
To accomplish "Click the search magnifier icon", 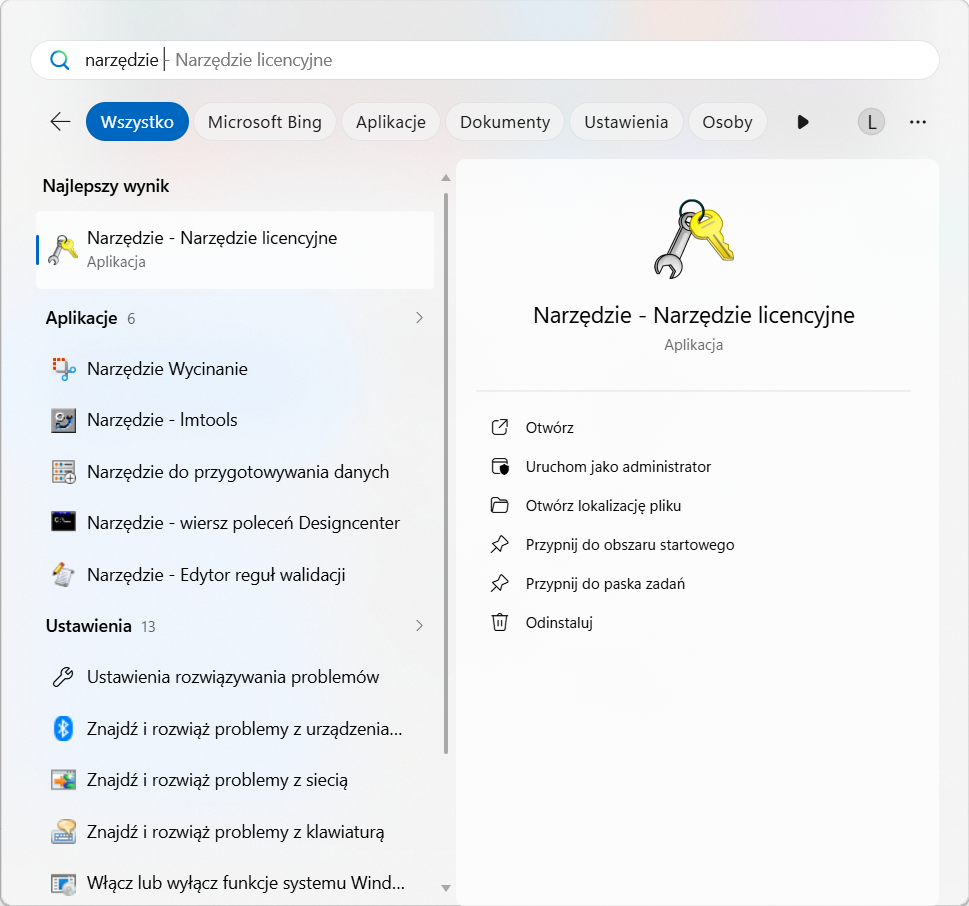I will tap(59, 60).
